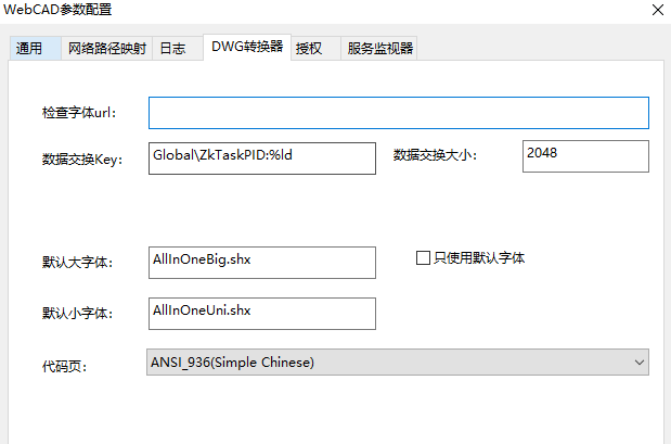Open the 网络路径映射 tab
Viewport: 672px width, 444px height.
107,48
